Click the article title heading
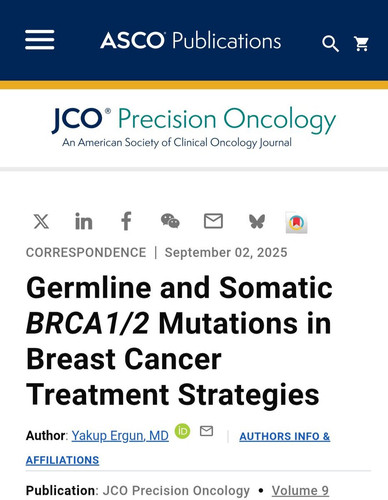388x500 pixels. point(179,341)
